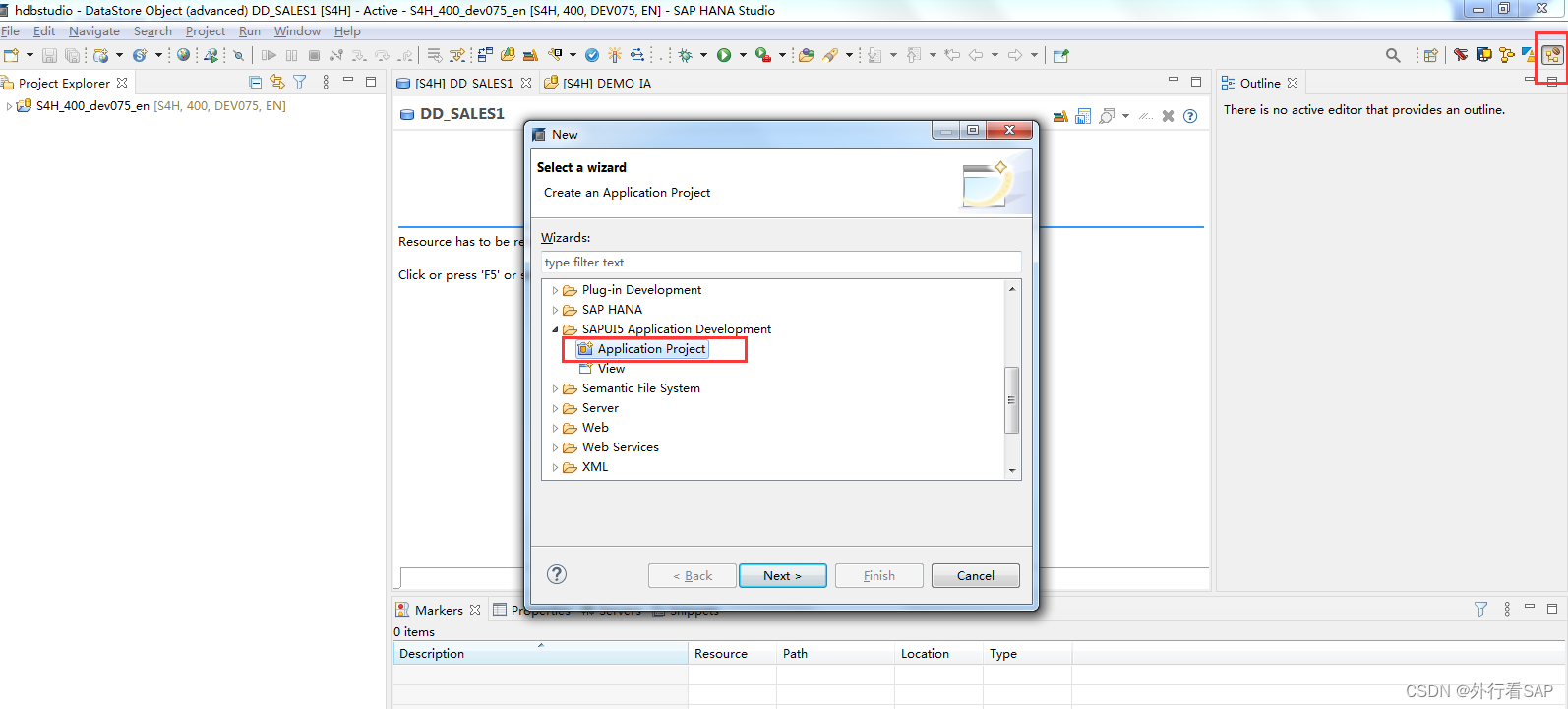The height and width of the screenshot is (709, 1568).
Task: Click the Save icon in toolbar
Action: pos(49,55)
